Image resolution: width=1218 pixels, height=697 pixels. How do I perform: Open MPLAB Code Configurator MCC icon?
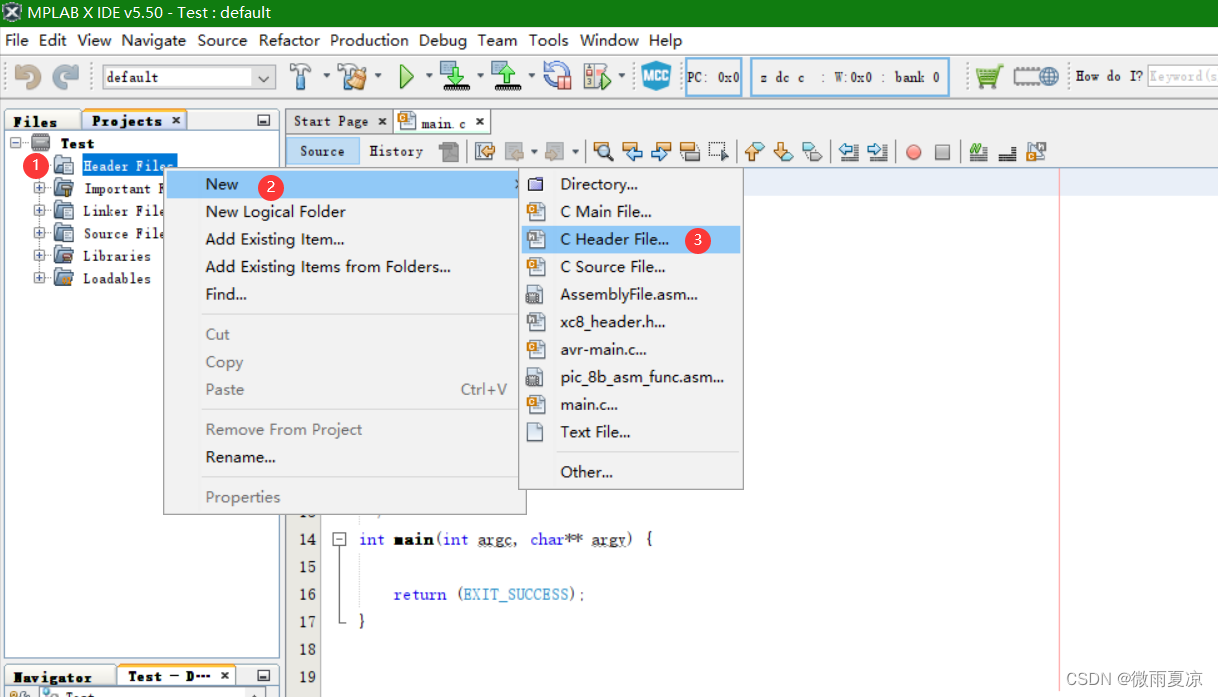pyautogui.click(x=656, y=77)
